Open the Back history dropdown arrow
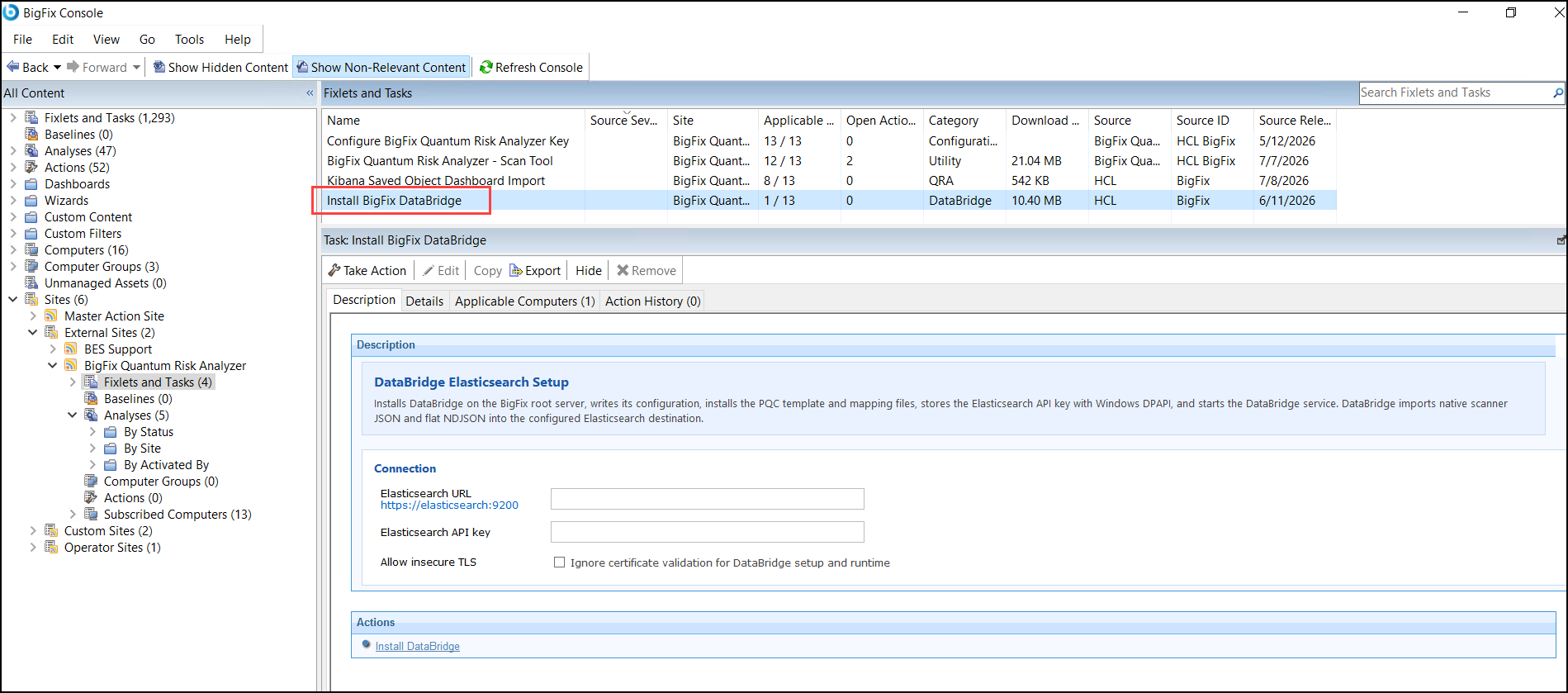 click(x=57, y=68)
